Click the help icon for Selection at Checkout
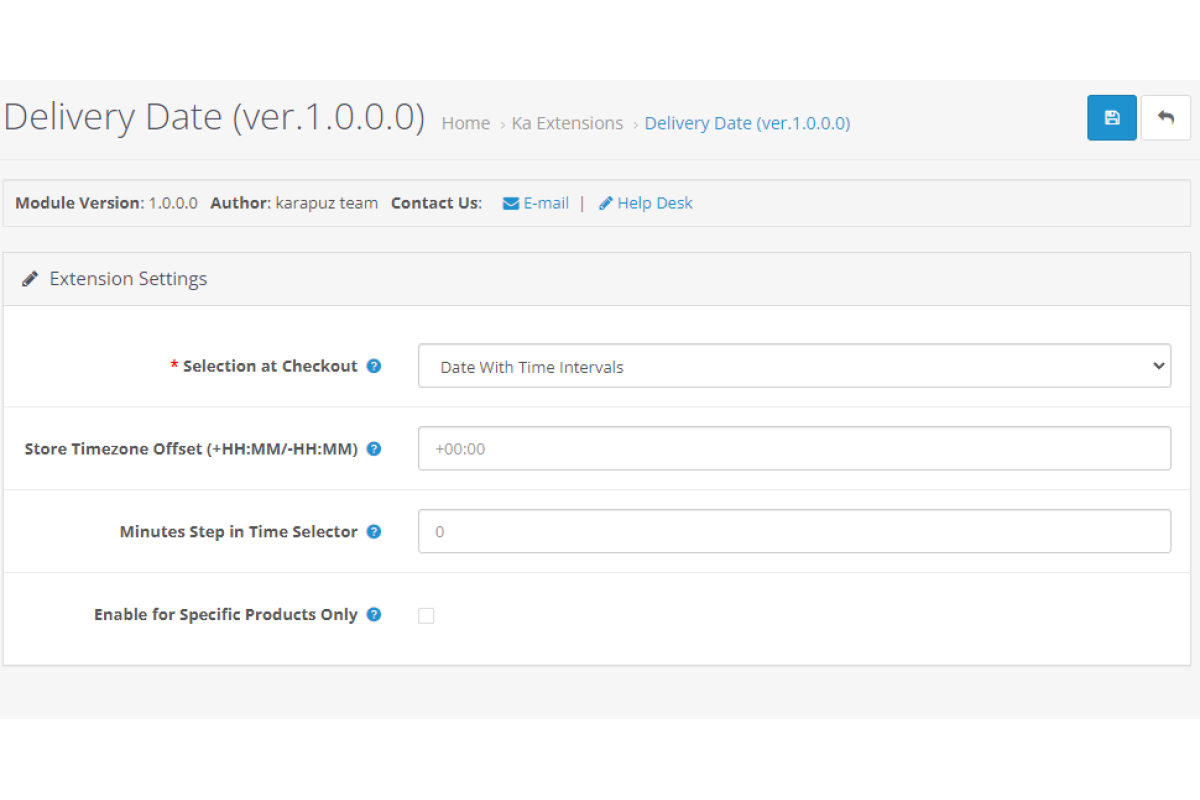Image resolution: width=1200 pixels, height=800 pixels. pos(374,366)
